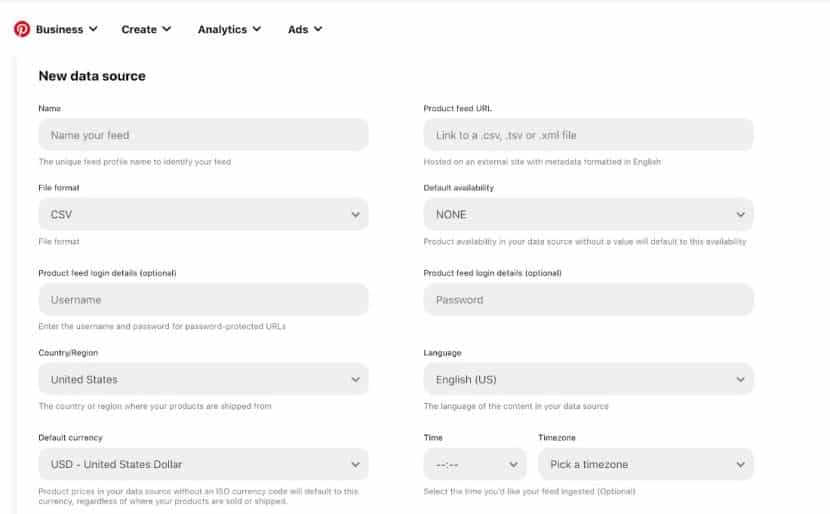
Task: Click the Password input field
Action: [x=588, y=300]
